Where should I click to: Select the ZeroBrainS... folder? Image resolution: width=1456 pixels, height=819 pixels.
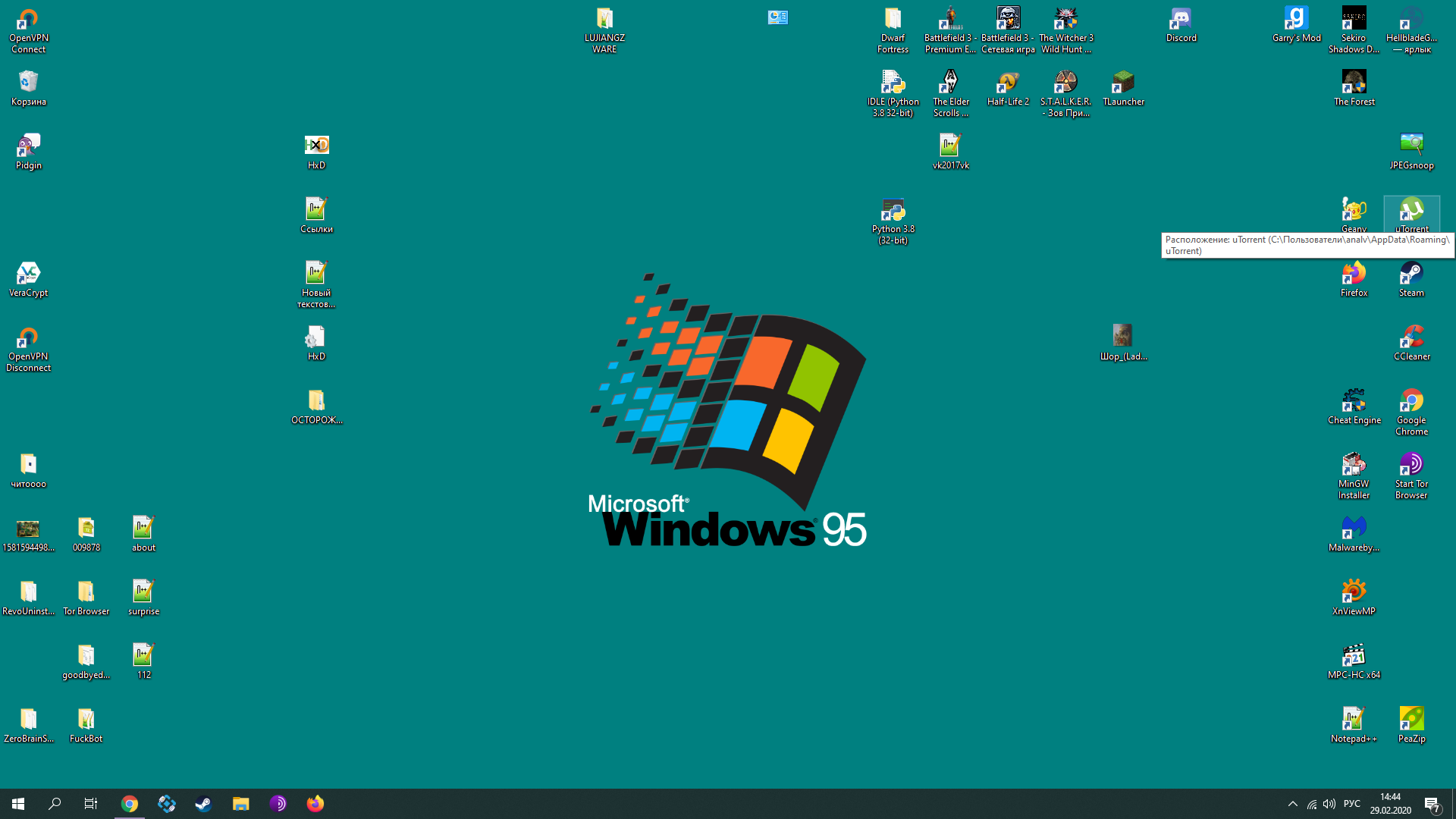tap(29, 725)
